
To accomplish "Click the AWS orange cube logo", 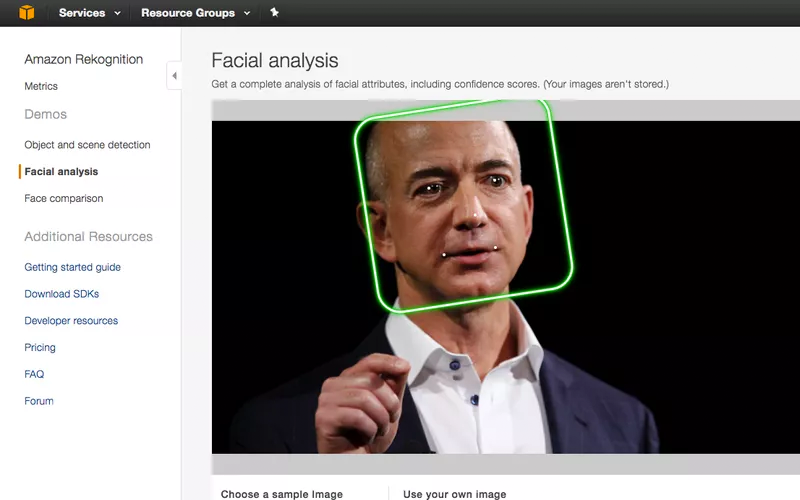I will tap(27, 12).
